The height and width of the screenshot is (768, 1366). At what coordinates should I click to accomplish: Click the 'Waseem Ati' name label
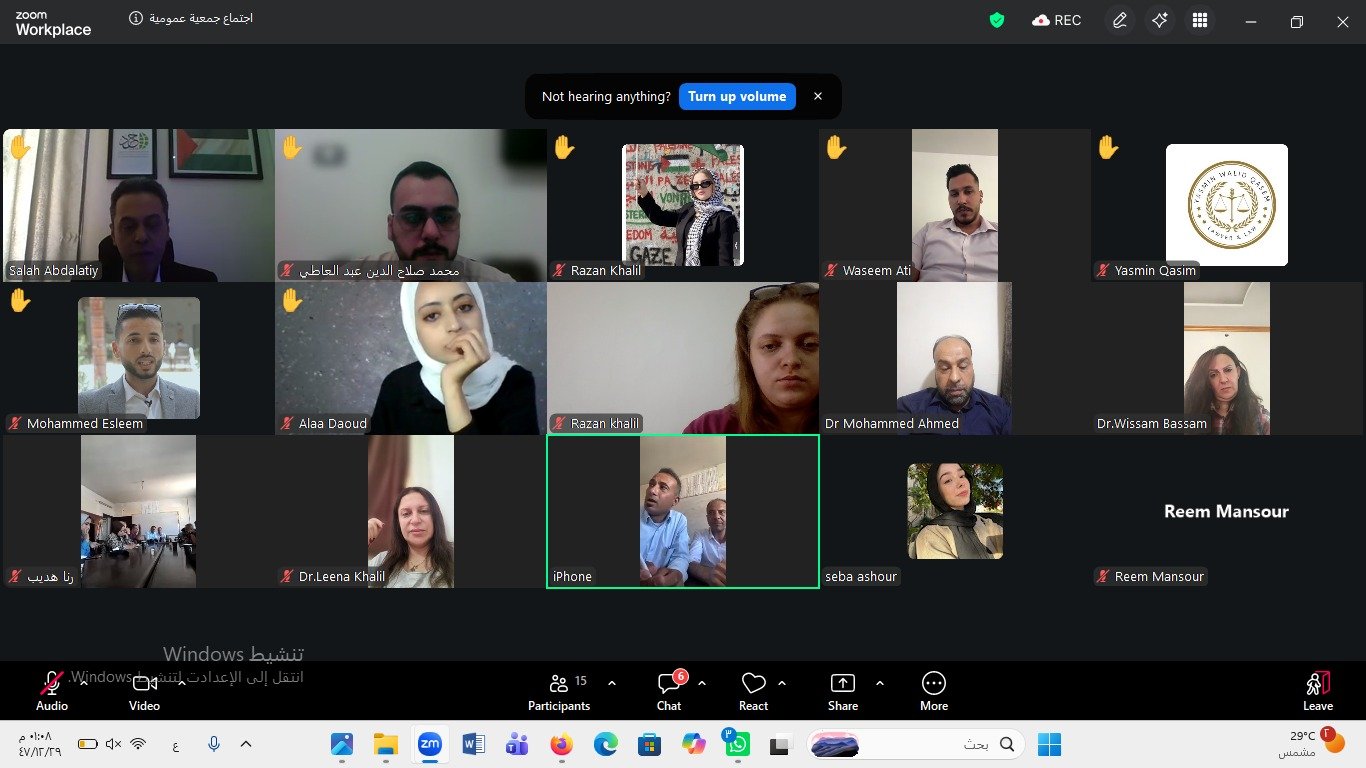point(875,271)
